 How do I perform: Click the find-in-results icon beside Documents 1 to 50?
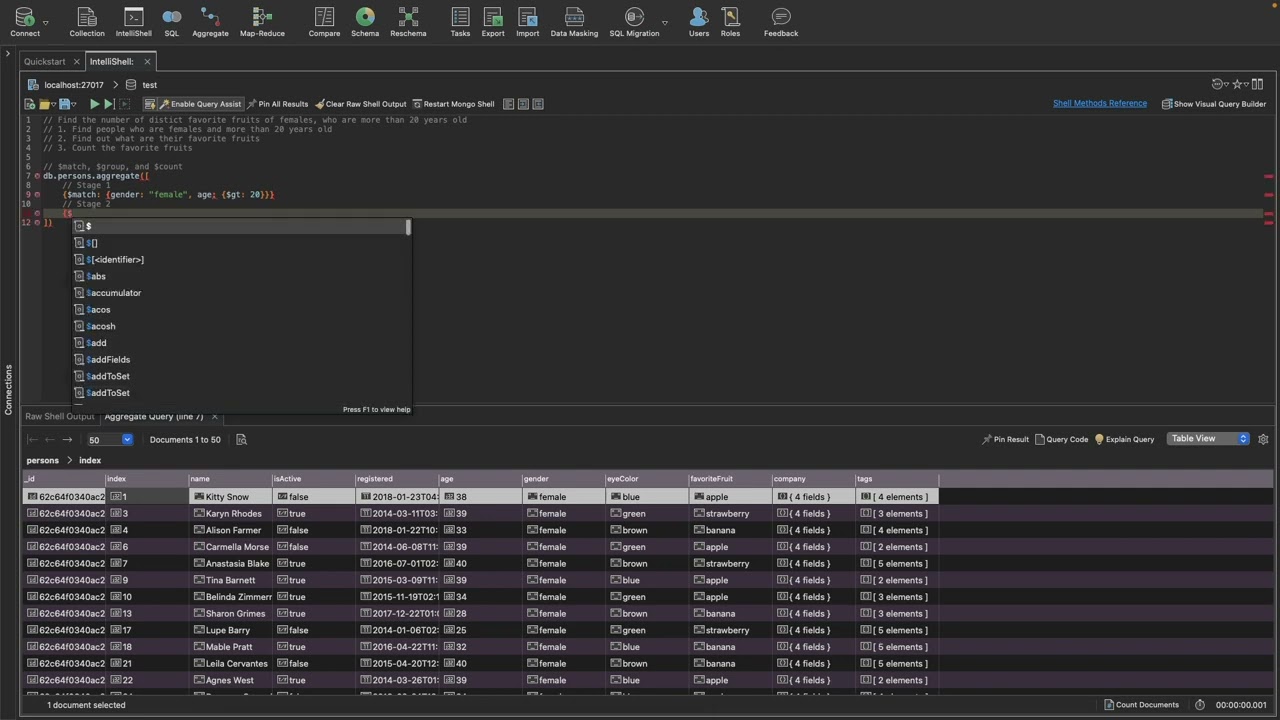(x=241, y=439)
